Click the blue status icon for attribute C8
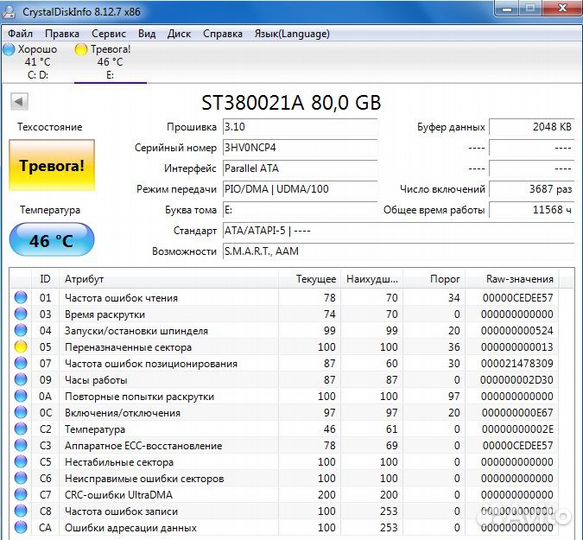The width and height of the screenshot is (583, 540). tap(21, 511)
